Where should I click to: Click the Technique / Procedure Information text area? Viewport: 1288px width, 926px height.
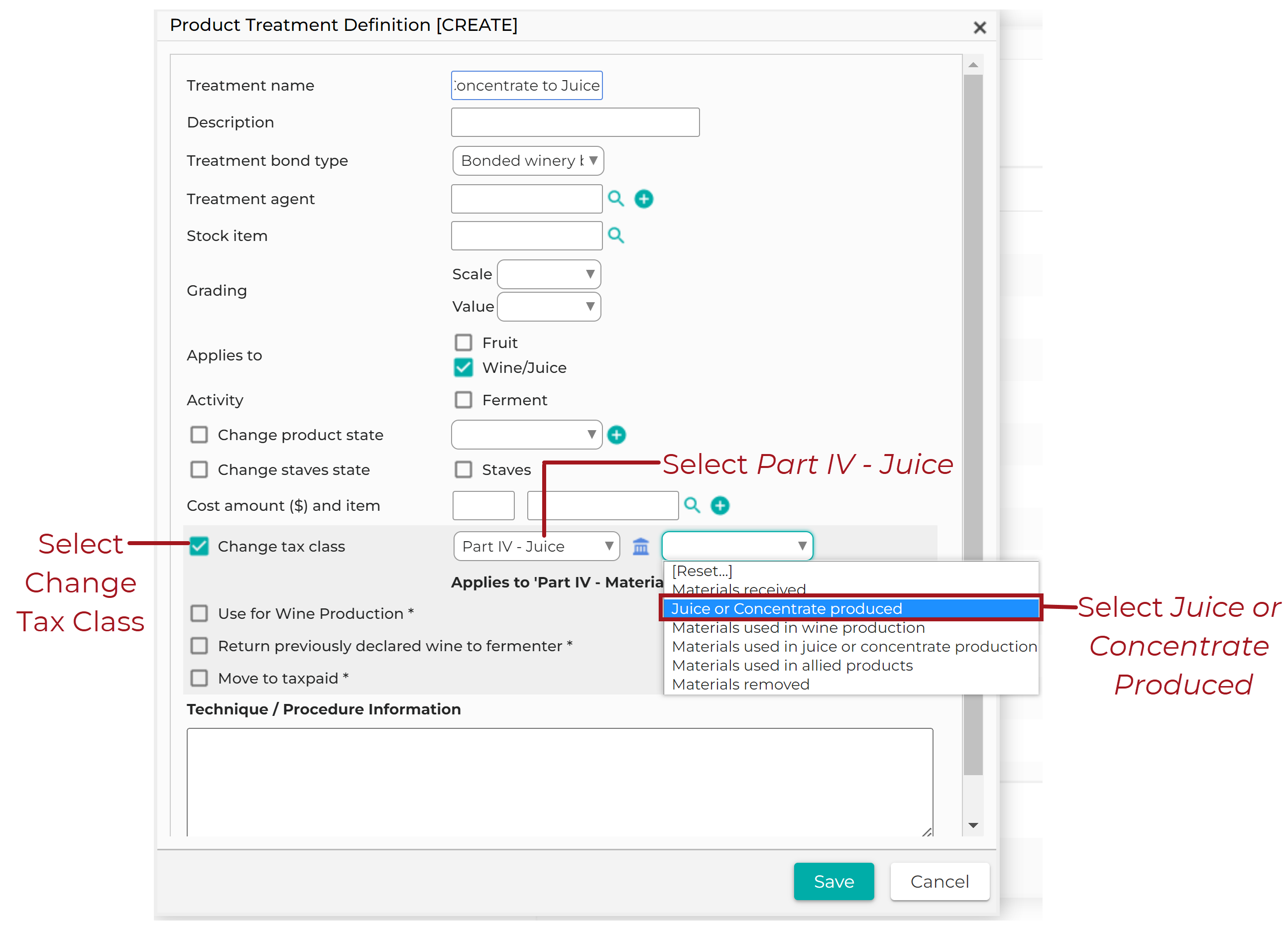pyautogui.click(x=560, y=782)
